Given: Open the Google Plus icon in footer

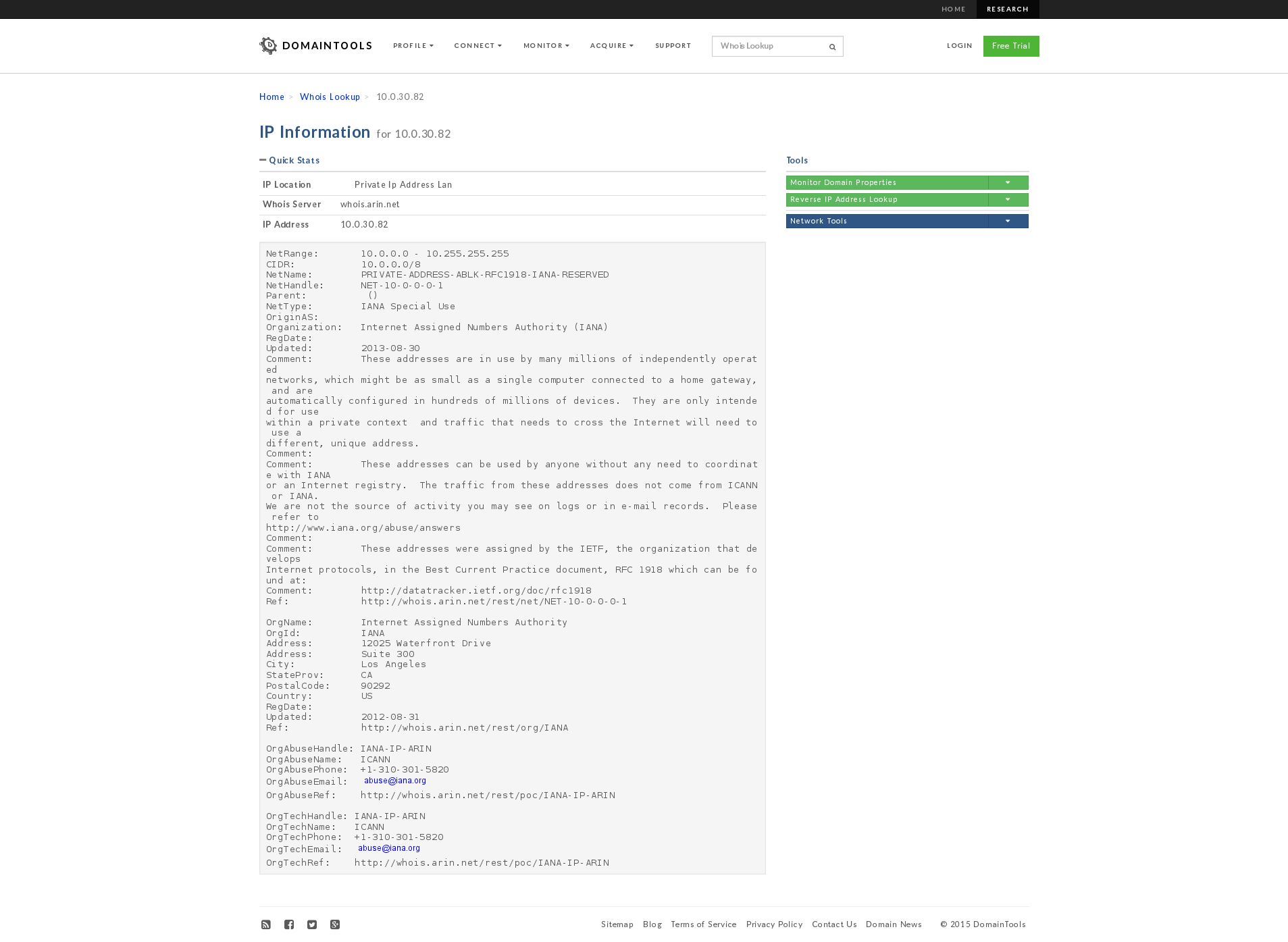Looking at the screenshot, I should tap(335, 924).
